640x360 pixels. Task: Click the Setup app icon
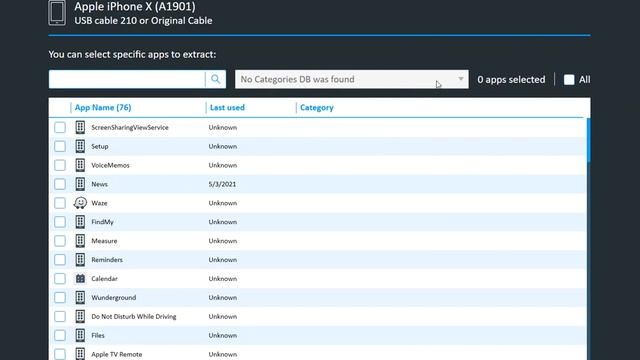80,146
